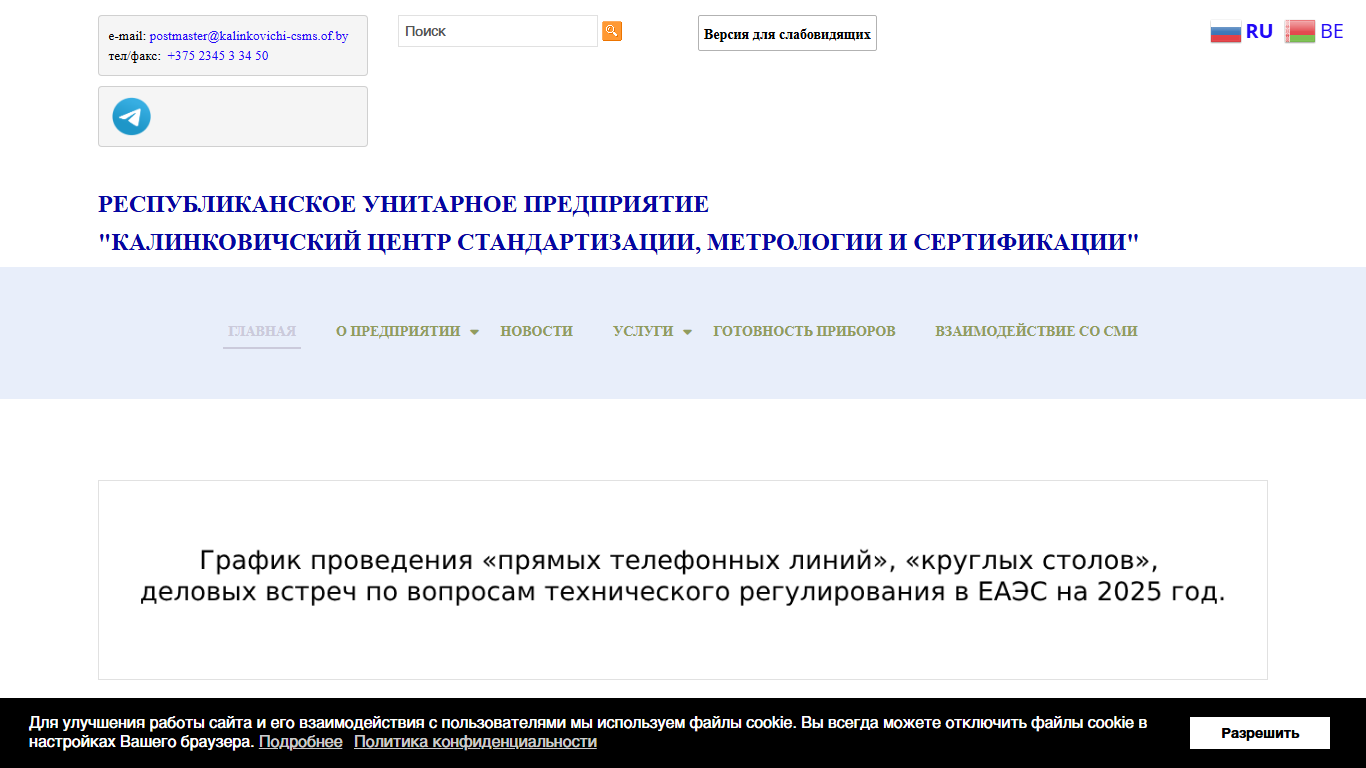This screenshot has height=768, width=1366.
Task: Expand the УСЛУГИ dropdown arrow
Action: tap(687, 332)
